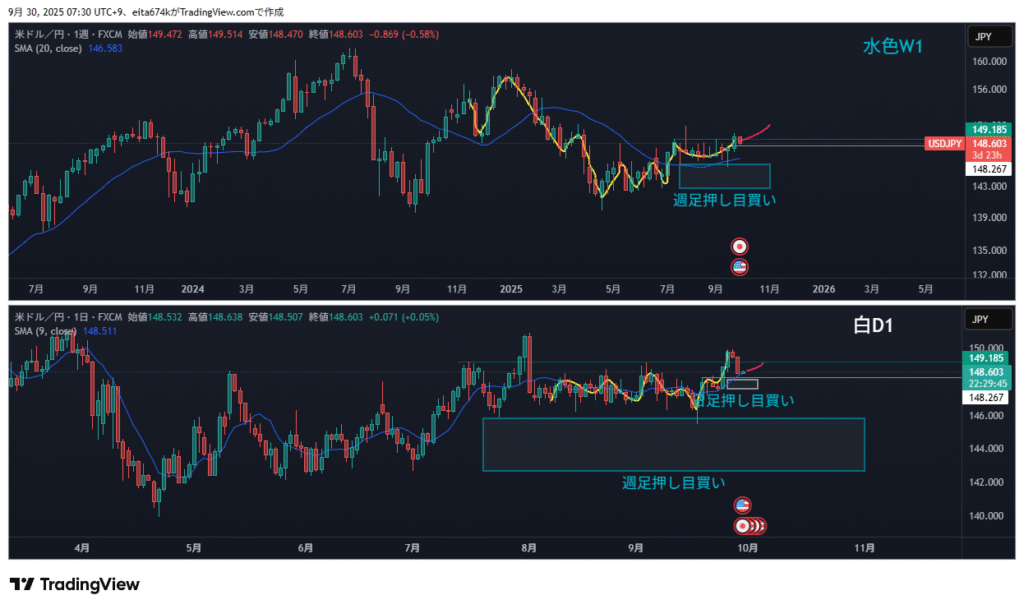Click the US flag event icon on daily chart
This screenshot has height=609, width=1024.
pos(742,505)
